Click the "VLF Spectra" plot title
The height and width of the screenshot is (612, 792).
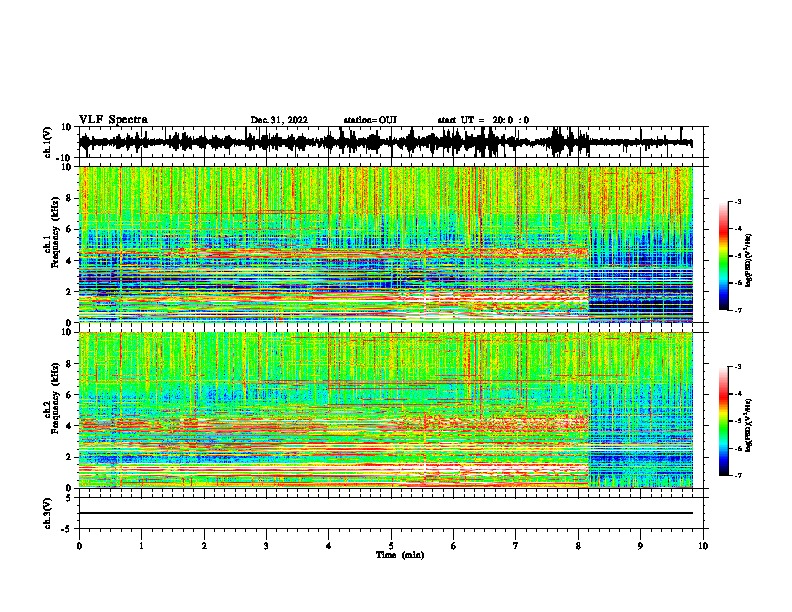click(x=113, y=120)
